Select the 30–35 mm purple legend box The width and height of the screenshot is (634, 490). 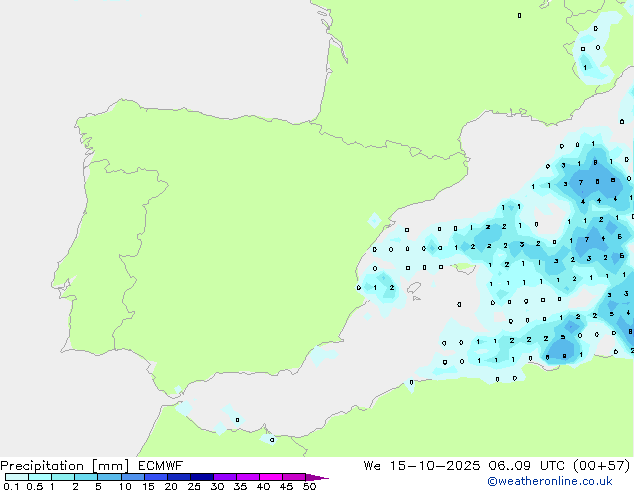tap(224, 477)
